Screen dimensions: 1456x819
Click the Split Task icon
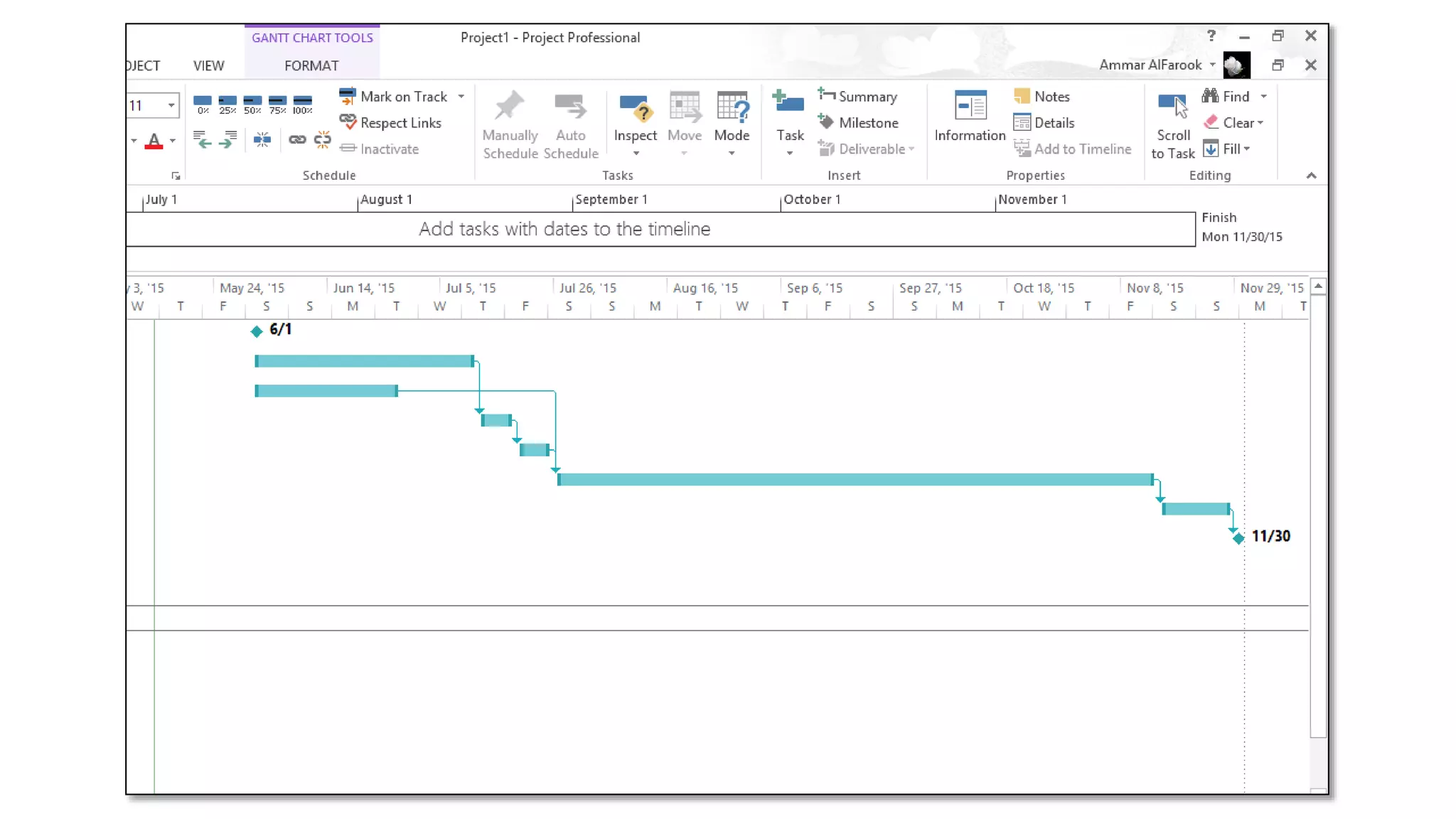pos(262,139)
